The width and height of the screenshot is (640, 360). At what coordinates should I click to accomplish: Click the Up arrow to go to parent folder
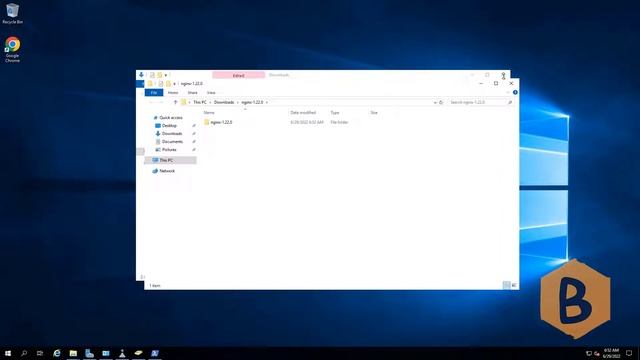tap(176, 102)
